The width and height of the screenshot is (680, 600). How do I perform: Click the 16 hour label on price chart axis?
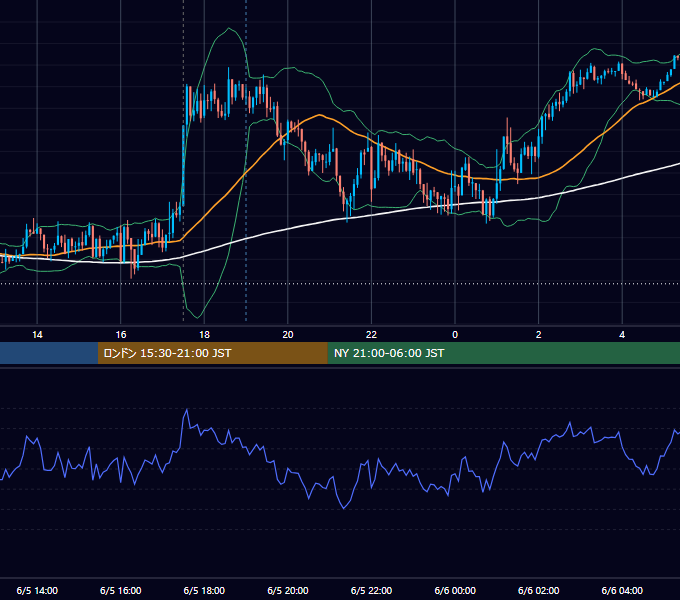[x=121, y=335]
